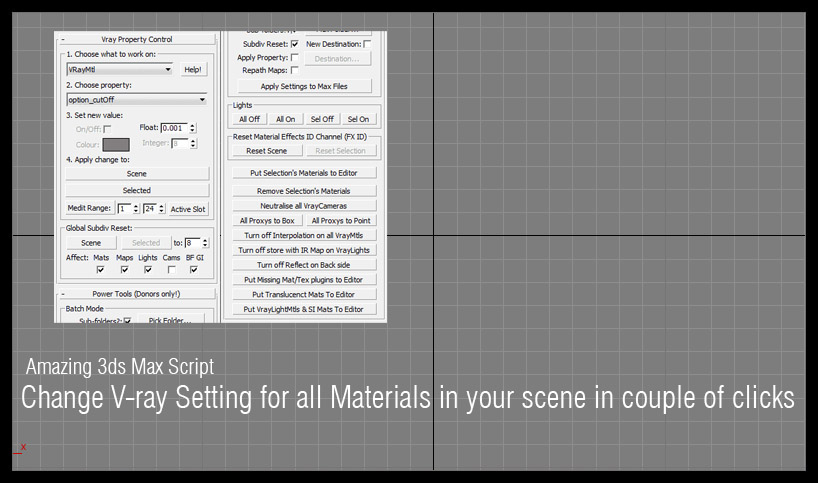The width and height of the screenshot is (818, 483).
Task: Toggle the Subdiv Reset checkbox
Action: coord(295,44)
